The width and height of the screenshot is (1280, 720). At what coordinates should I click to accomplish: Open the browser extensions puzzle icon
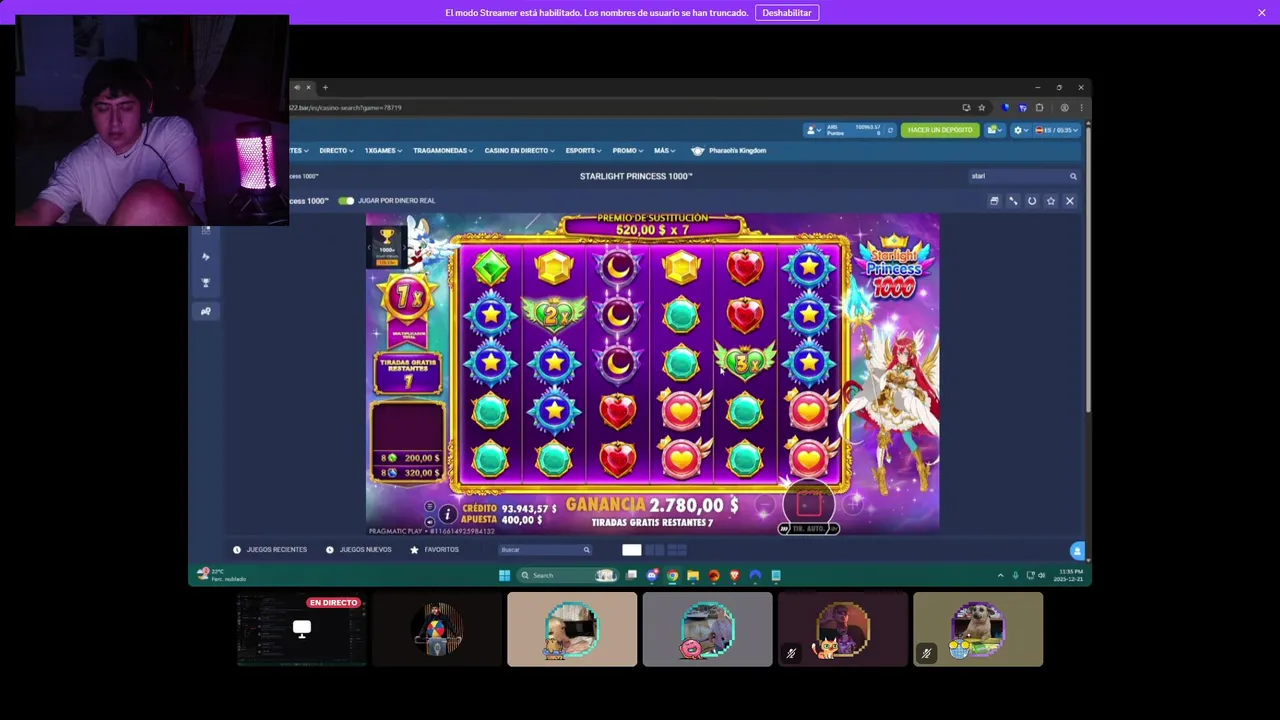1039,108
